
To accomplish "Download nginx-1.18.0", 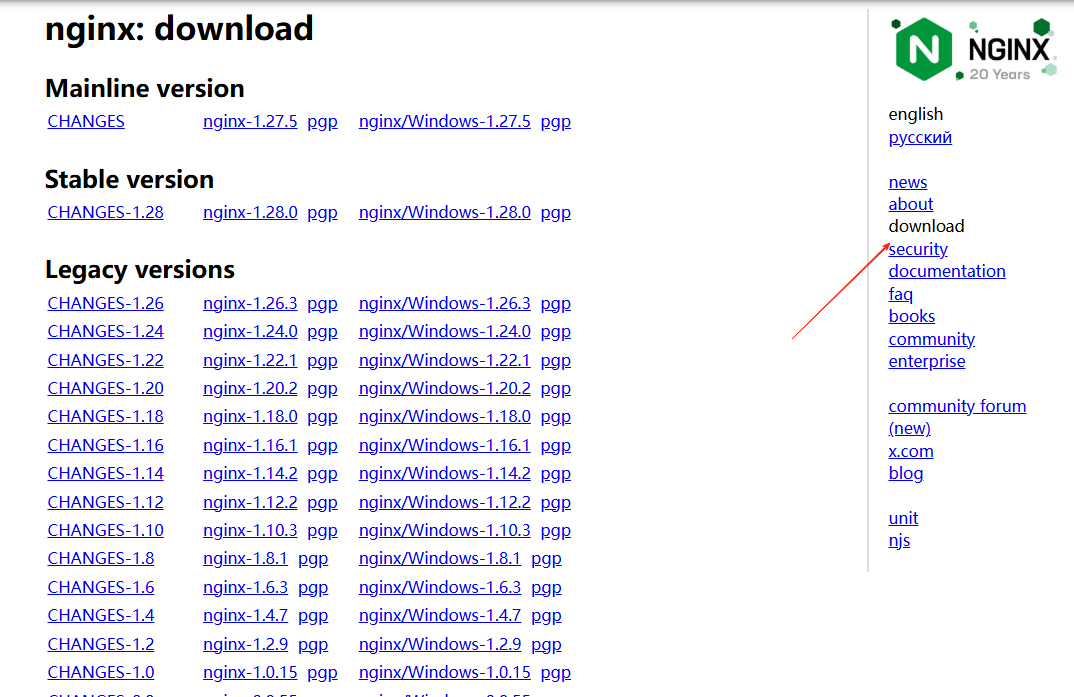I will pos(250,416).
